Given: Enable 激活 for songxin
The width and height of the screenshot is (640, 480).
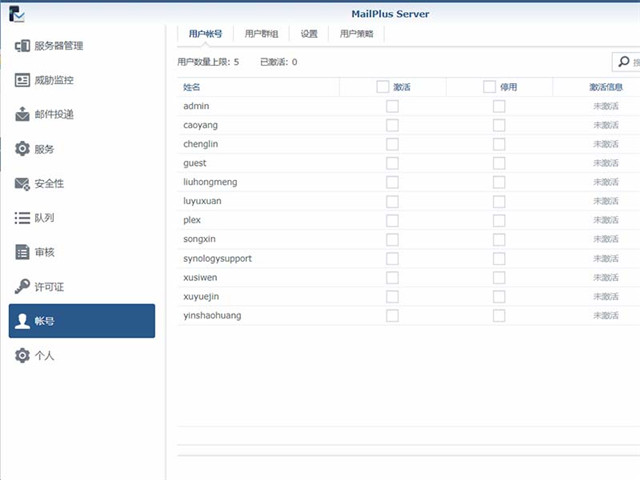Looking at the screenshot, I should pos(392,239).
